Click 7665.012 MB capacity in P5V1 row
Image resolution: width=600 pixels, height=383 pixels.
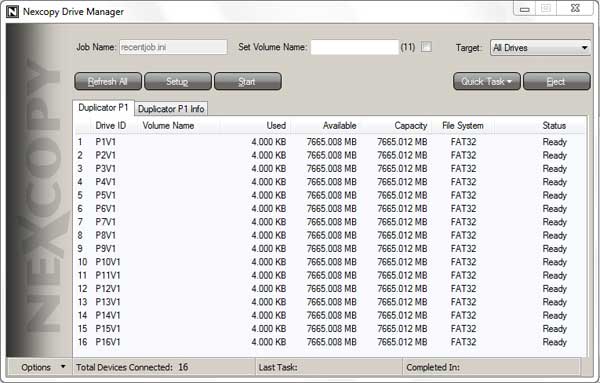point(402,196)
